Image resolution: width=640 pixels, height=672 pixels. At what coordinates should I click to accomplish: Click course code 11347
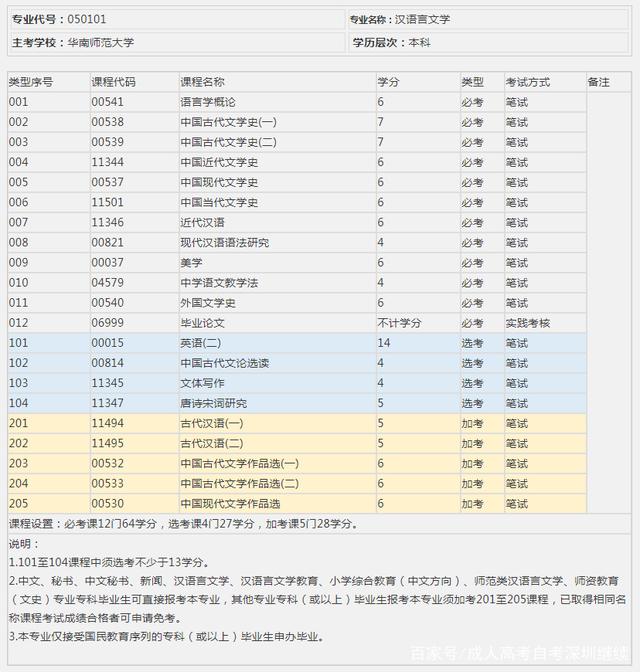tap(107, 403)
